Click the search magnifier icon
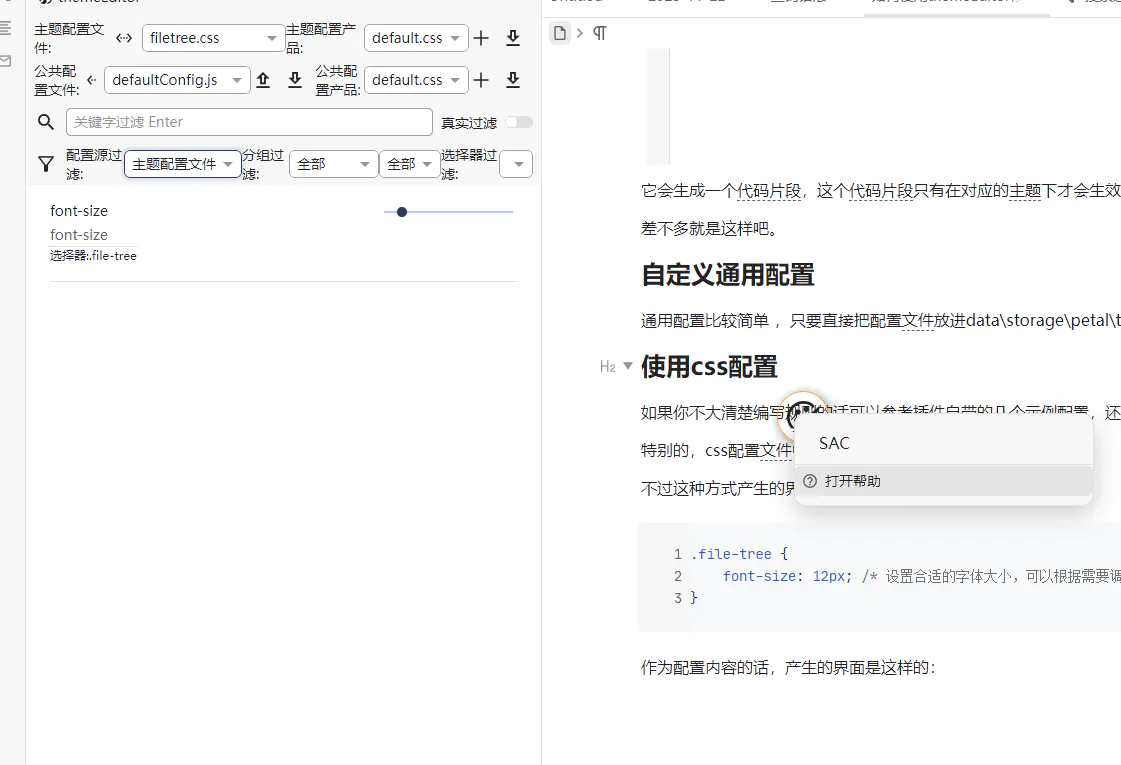The height and width of the screenshot is (765, 1121). pos(45,122)
